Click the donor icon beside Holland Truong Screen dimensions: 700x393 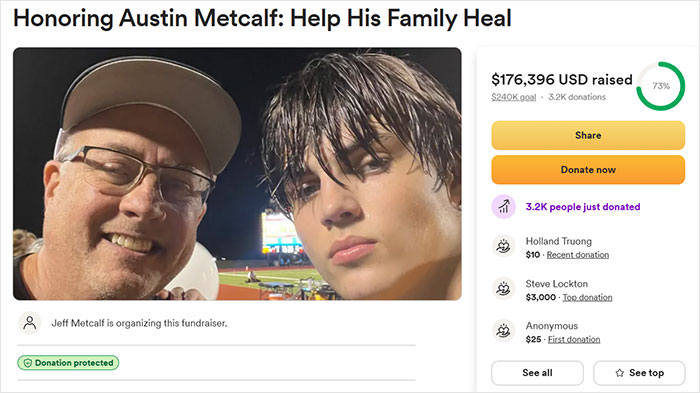pyautogui.click(x=504, y=246)
